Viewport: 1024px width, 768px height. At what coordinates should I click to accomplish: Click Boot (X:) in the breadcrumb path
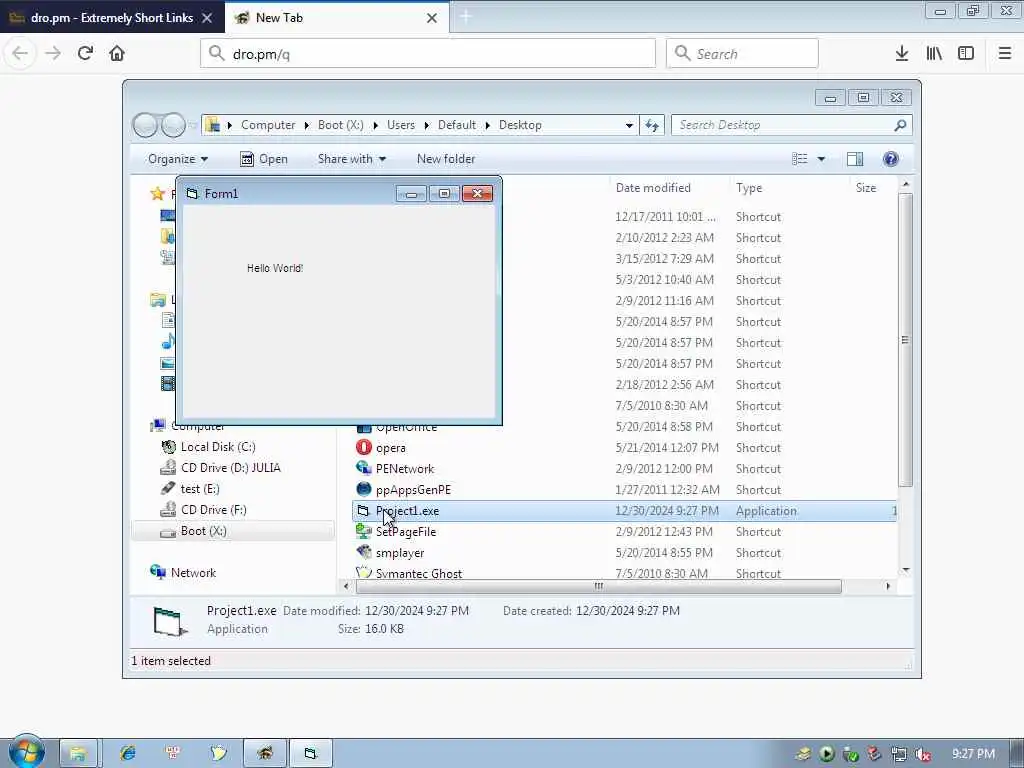(x=340, y=125)
